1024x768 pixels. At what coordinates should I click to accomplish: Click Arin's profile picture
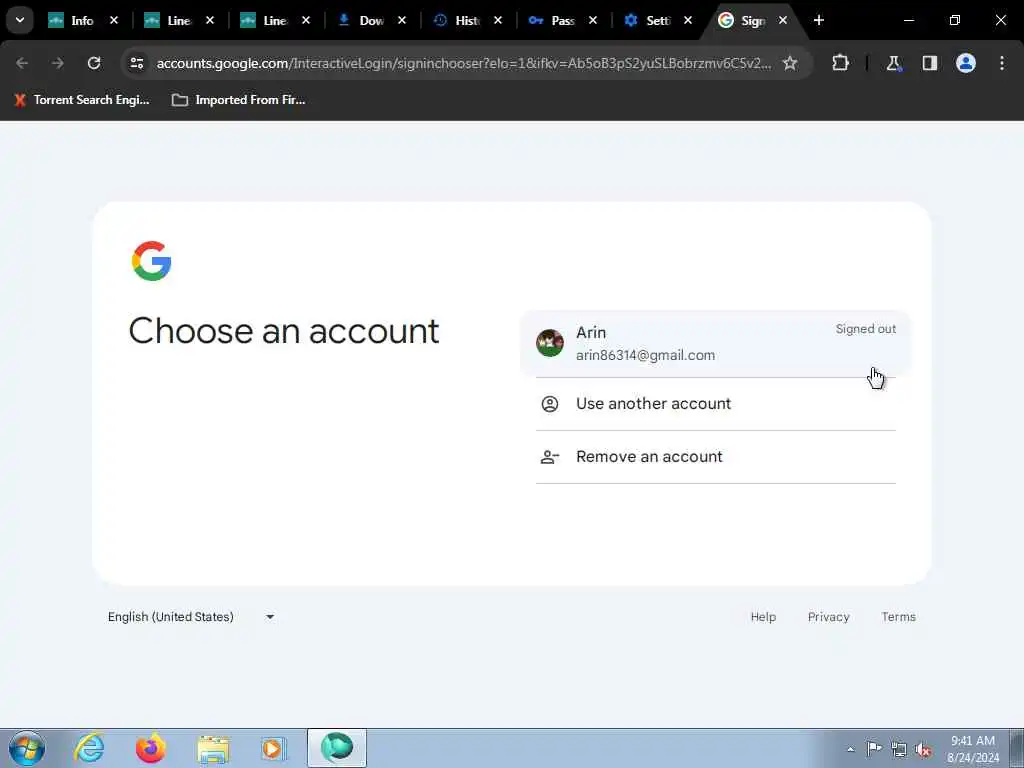(x=550, y=343)
